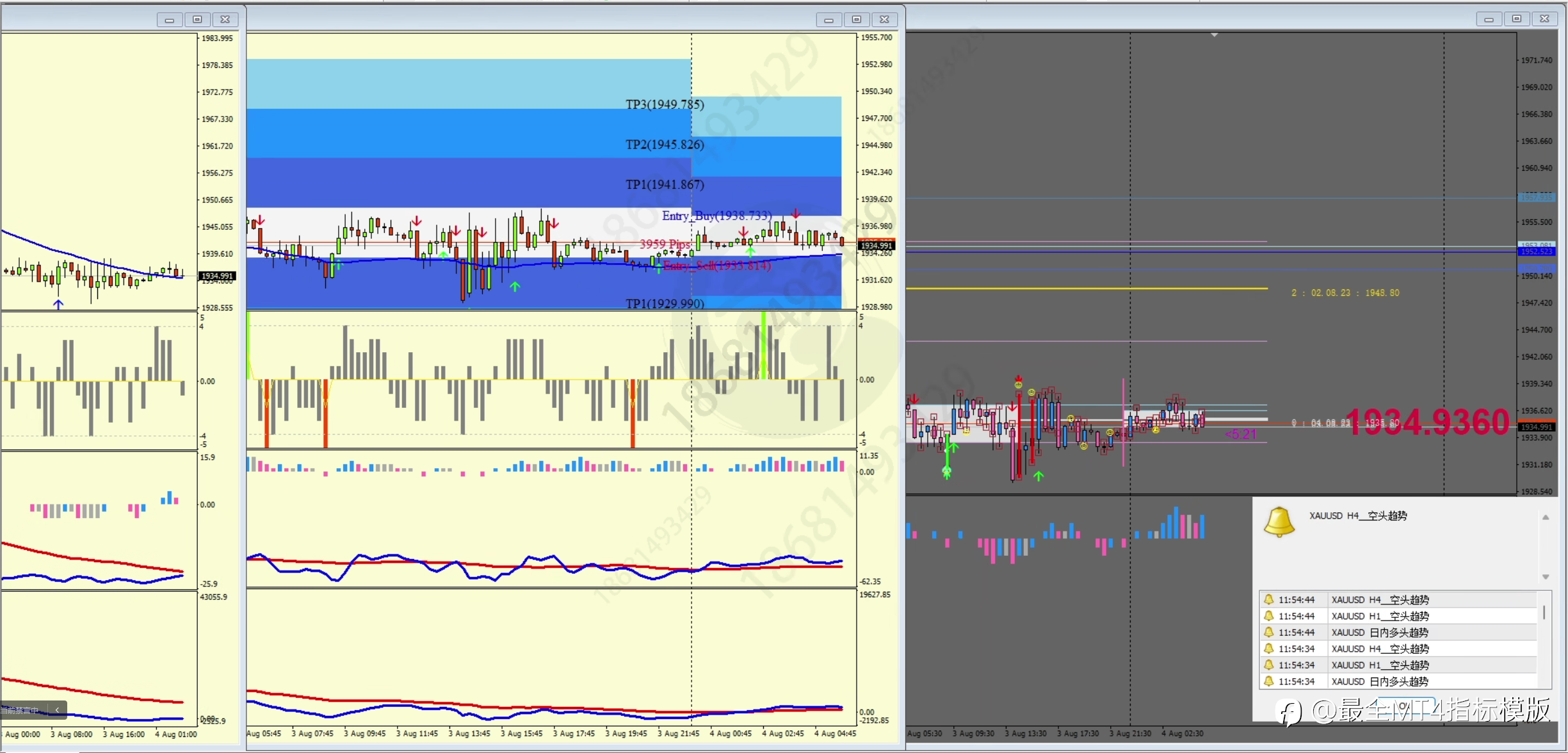Minimize the left chart window
The width and height of the screenshot is (1568, 753).
(170, 20)
